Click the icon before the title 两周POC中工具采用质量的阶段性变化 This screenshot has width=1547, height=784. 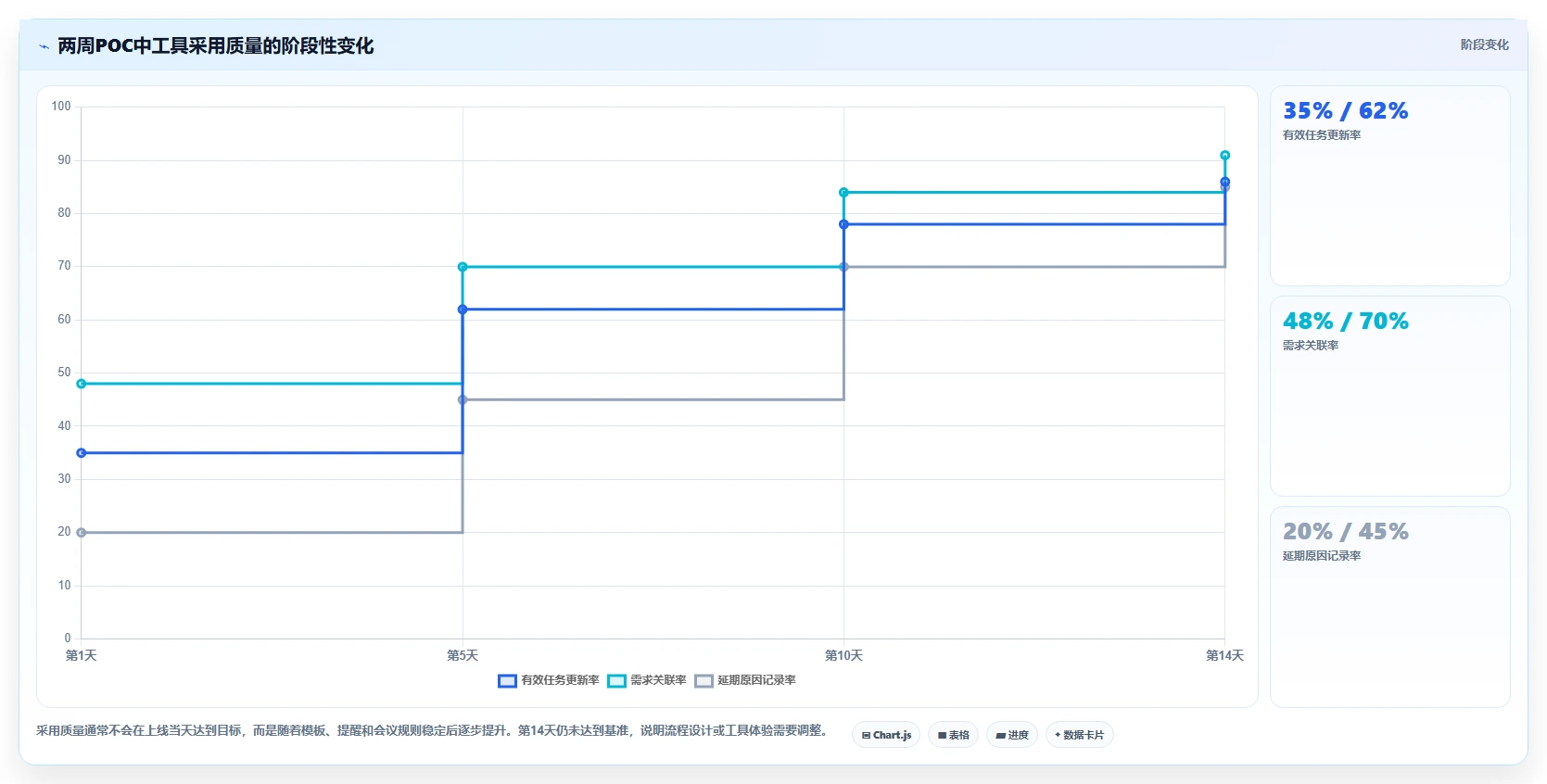(x=44, y=46)
